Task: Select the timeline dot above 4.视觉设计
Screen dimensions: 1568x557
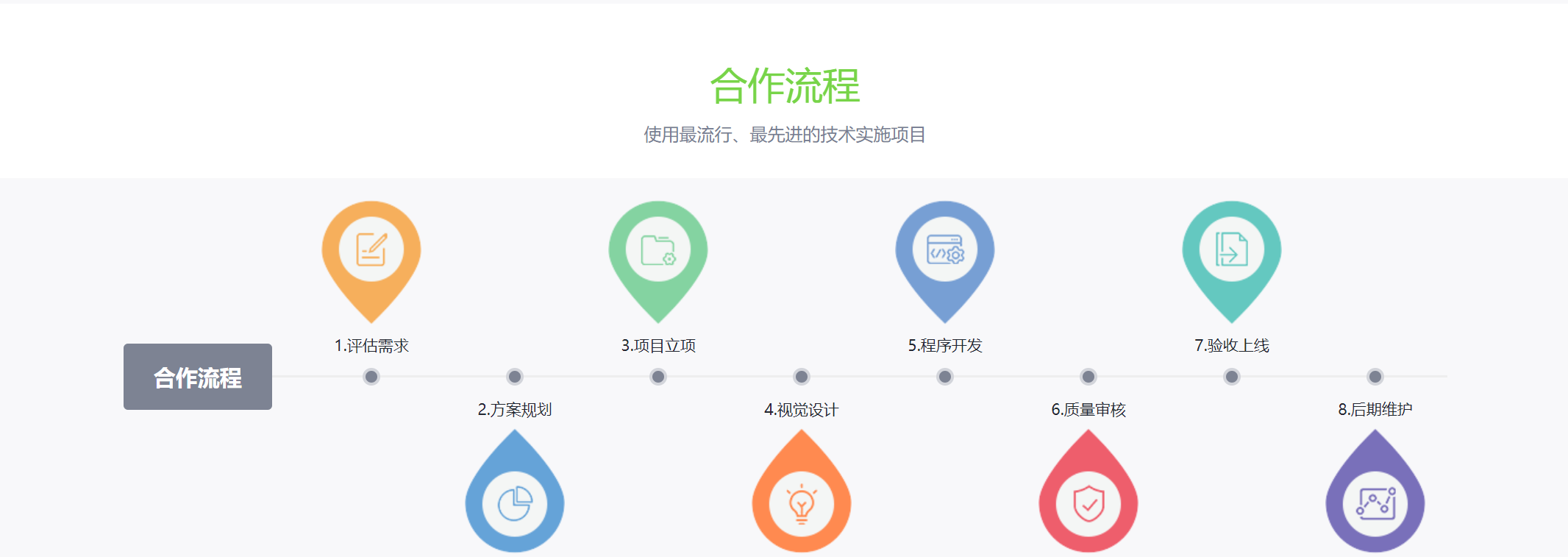Action: [x=802, y=377]
